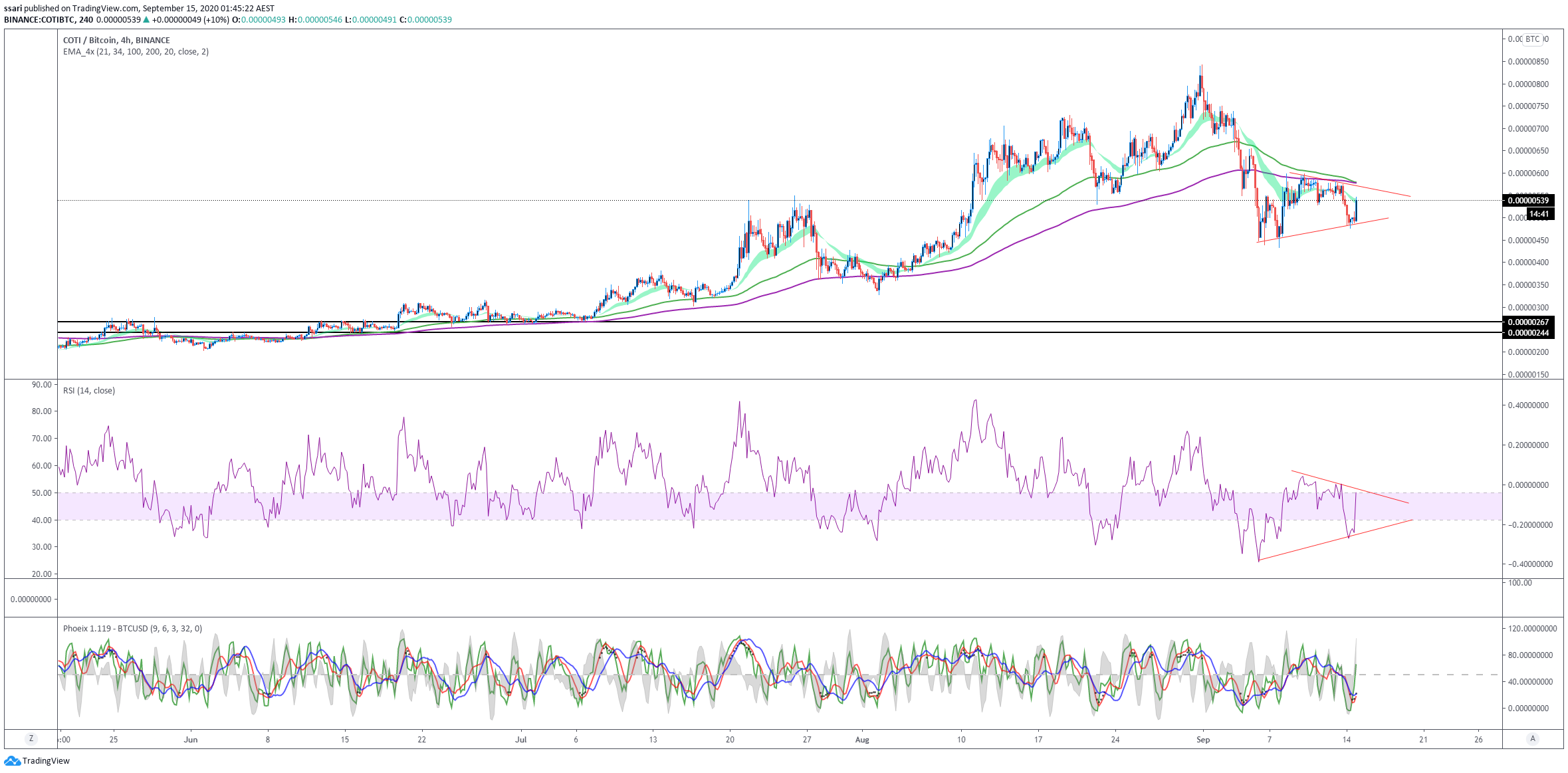Click the 0.00000800 price axis label
The image size is (1568, 773).
[x=1528, y=84]
